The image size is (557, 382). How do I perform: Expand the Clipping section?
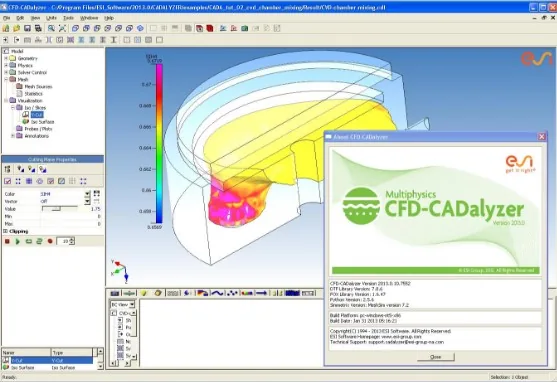(5, 231)
